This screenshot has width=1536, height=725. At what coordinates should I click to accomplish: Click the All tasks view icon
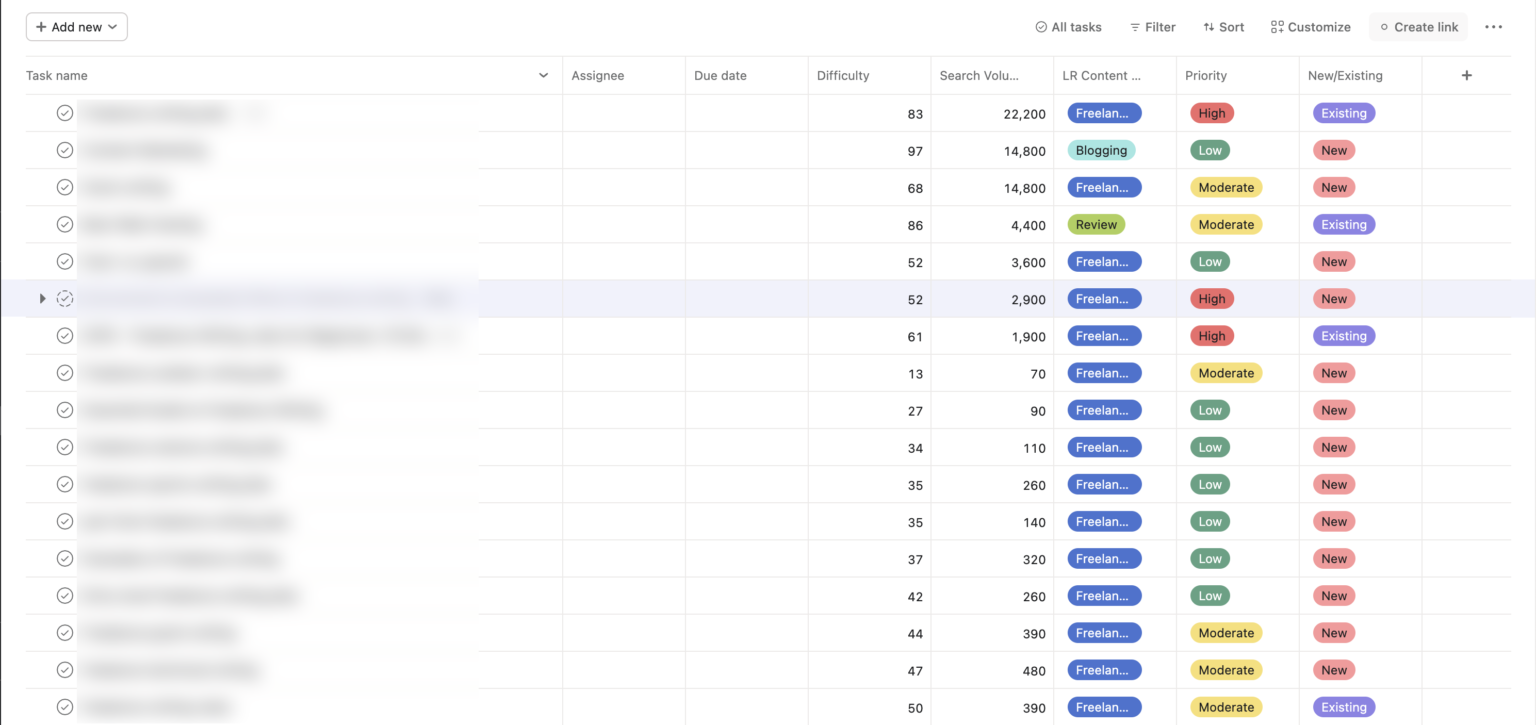(1041, 27)
